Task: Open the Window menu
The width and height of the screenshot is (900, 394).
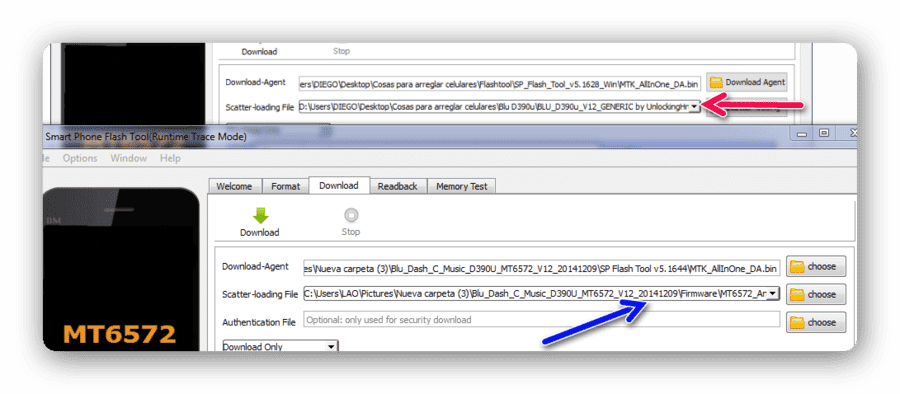Action: (x=129, y=158)
